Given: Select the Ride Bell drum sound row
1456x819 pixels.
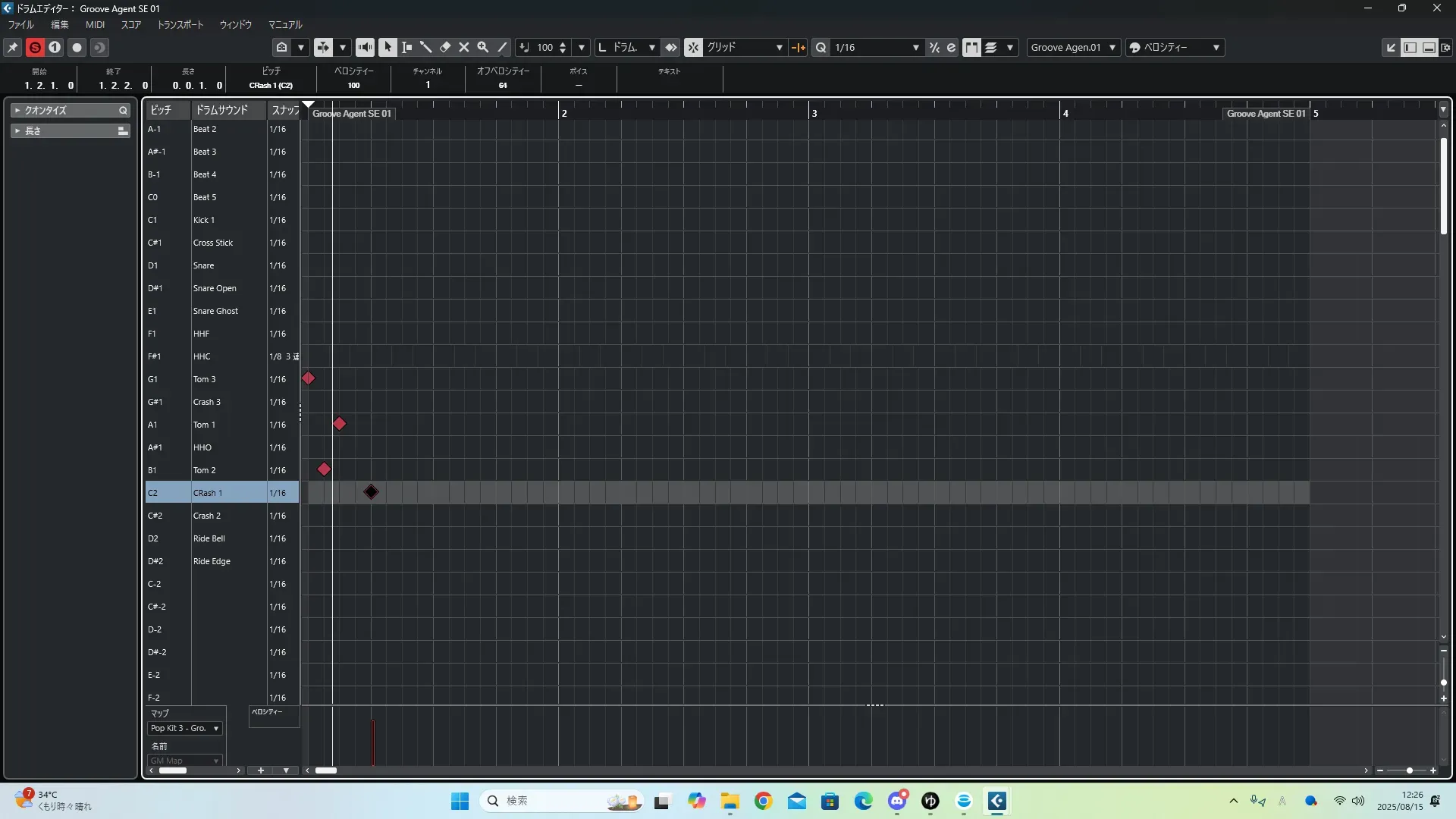Looking at the screenshot, I should point(209,538).
